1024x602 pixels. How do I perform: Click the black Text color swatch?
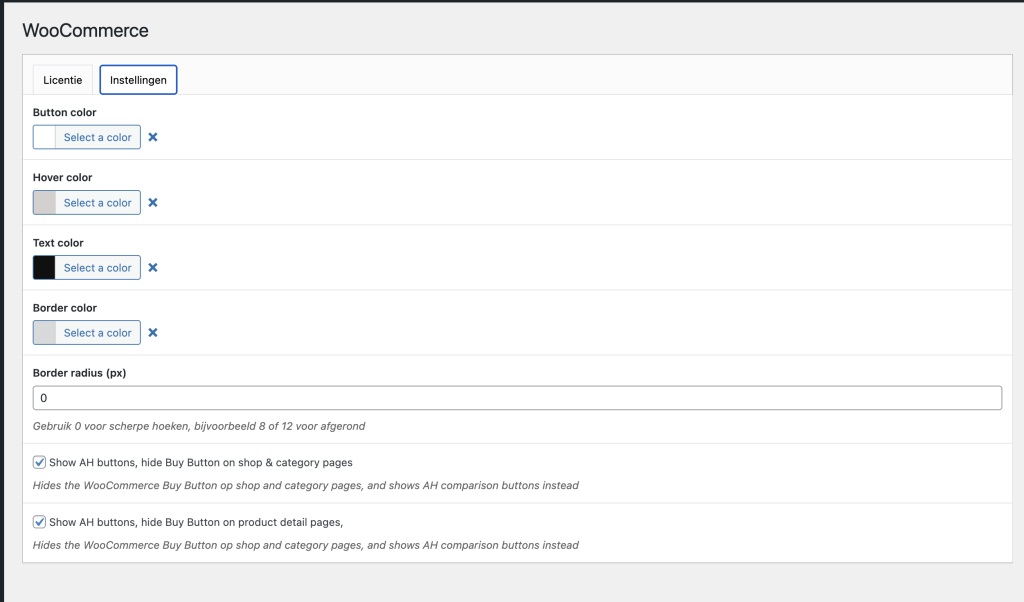pyautogui.click(x=45, y=267)
